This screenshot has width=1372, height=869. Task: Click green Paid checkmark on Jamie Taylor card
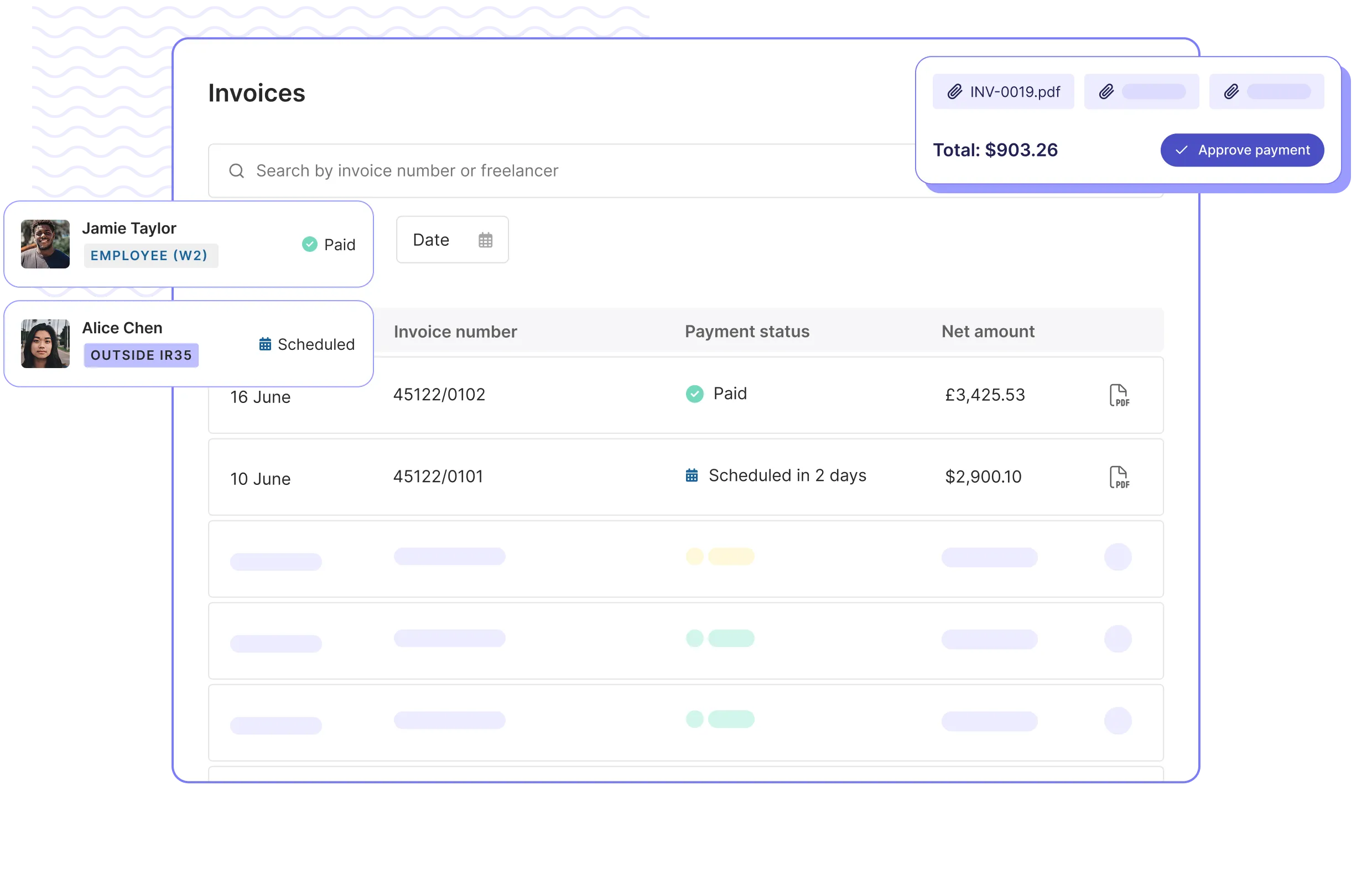point(309,245)
